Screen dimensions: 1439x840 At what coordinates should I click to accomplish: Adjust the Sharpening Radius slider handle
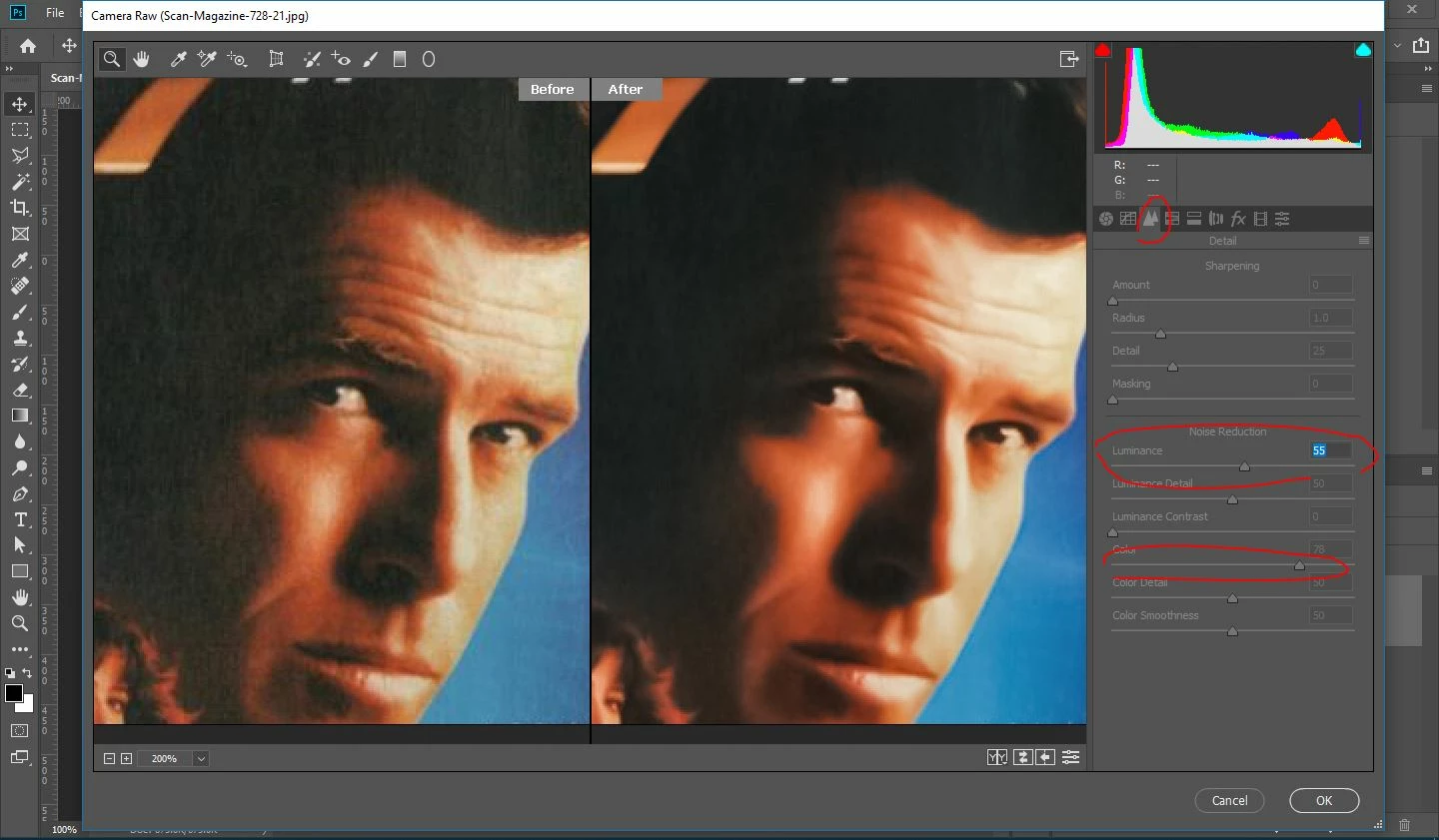coord(1160,334)
